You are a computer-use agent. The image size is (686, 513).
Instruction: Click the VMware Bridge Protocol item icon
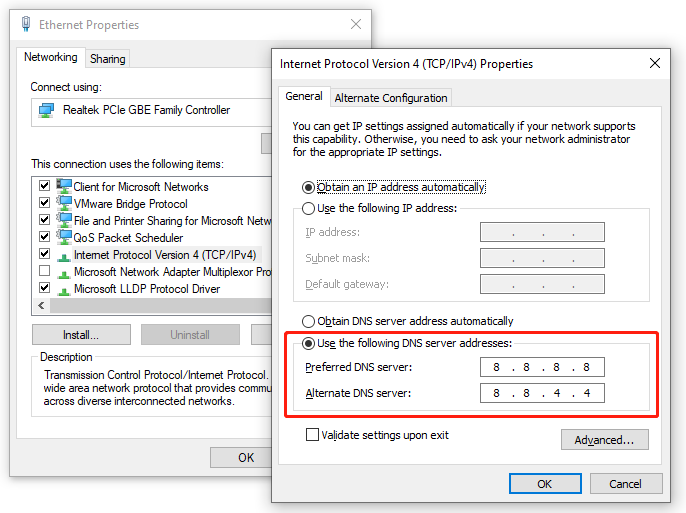(64, 203)
